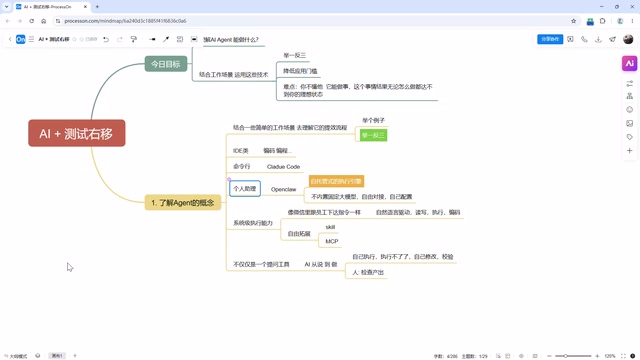
Task: Open the canvas tab in bottom bar
Action: [x=57, y=356]
